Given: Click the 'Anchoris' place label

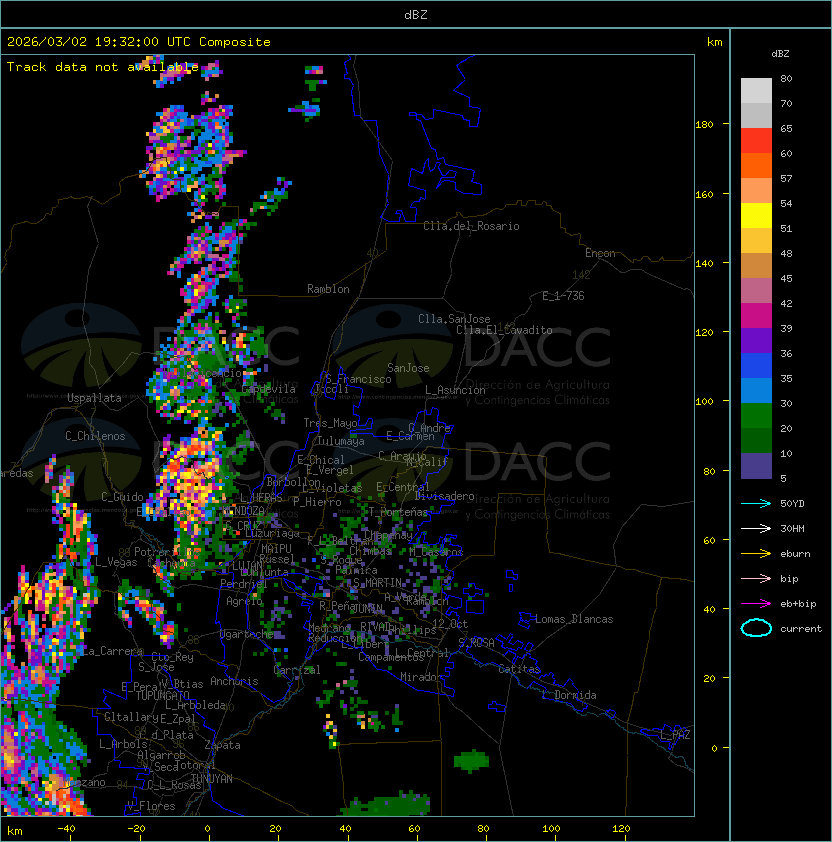Looking at the screenshot, I should pyautogui.click(x=234, y=681).
